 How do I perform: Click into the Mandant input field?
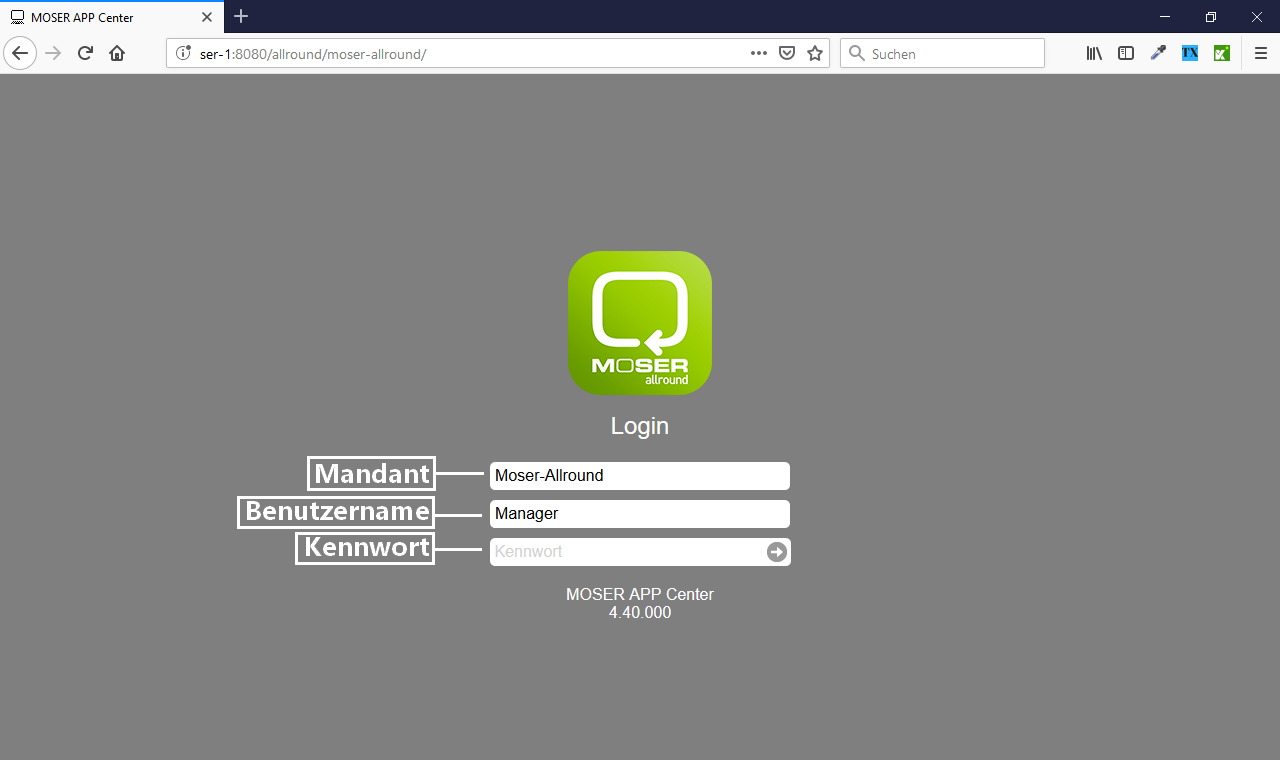pos(640,476)
